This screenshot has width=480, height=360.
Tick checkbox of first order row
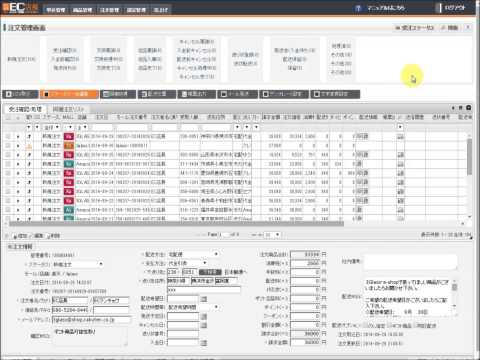[8, 136]
